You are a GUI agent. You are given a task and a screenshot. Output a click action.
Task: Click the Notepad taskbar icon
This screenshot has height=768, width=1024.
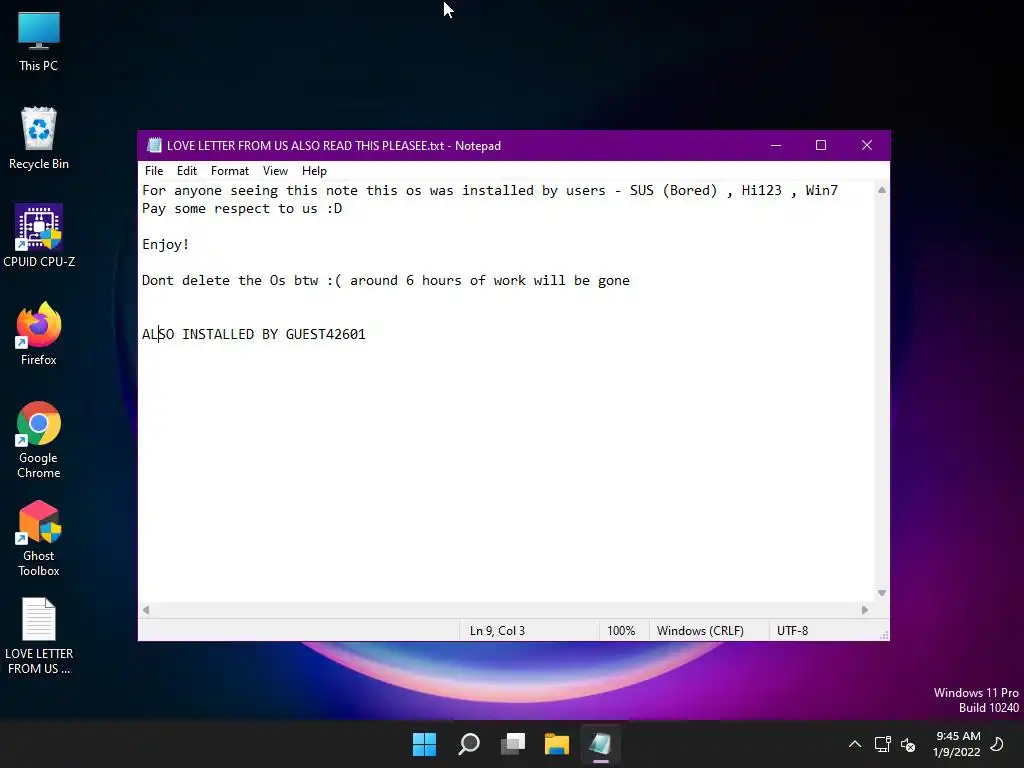[601, 744]
